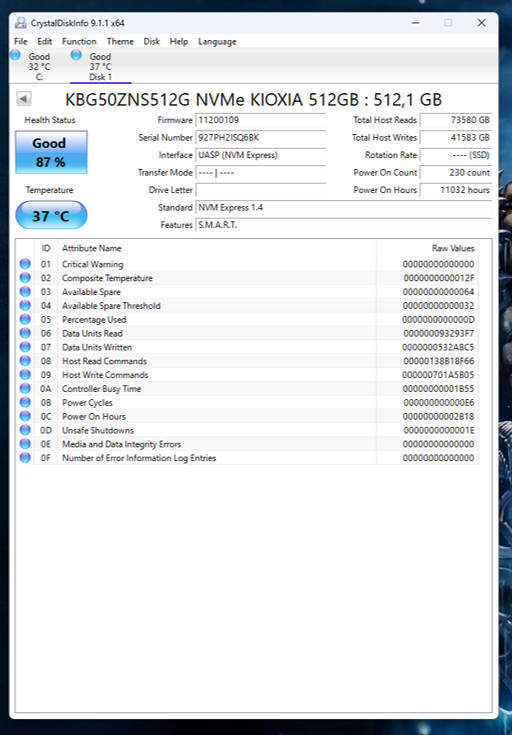
Task: Click the Power On Count value 230 count
Action: click(x=456, y=172)
